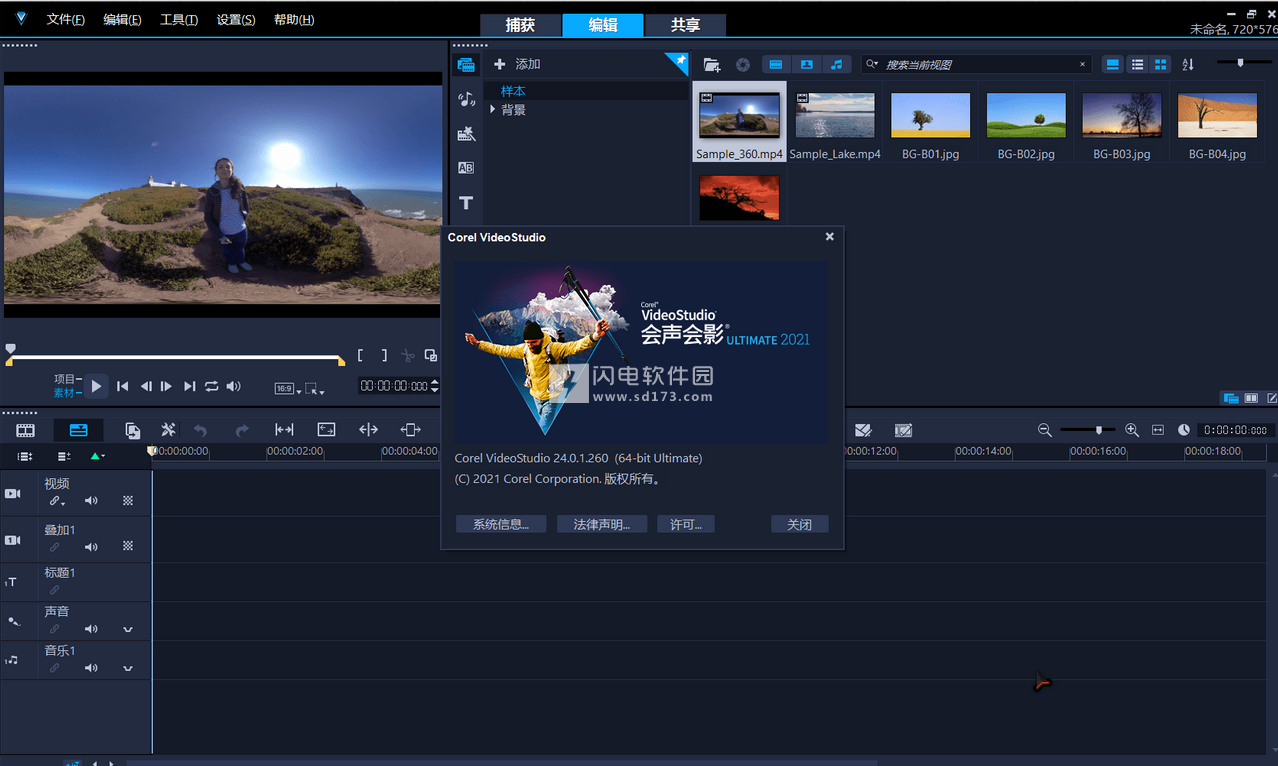Click the mark-in bracket icon

tap(361, 355)
